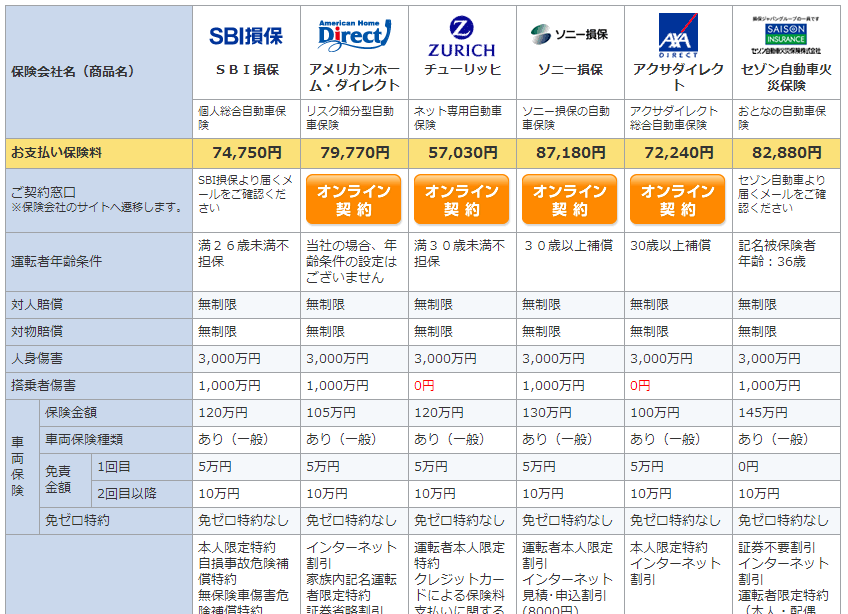Click the red 0円 in アクサダイレクト column
848x614 pixels.
(x=640, y=386)
